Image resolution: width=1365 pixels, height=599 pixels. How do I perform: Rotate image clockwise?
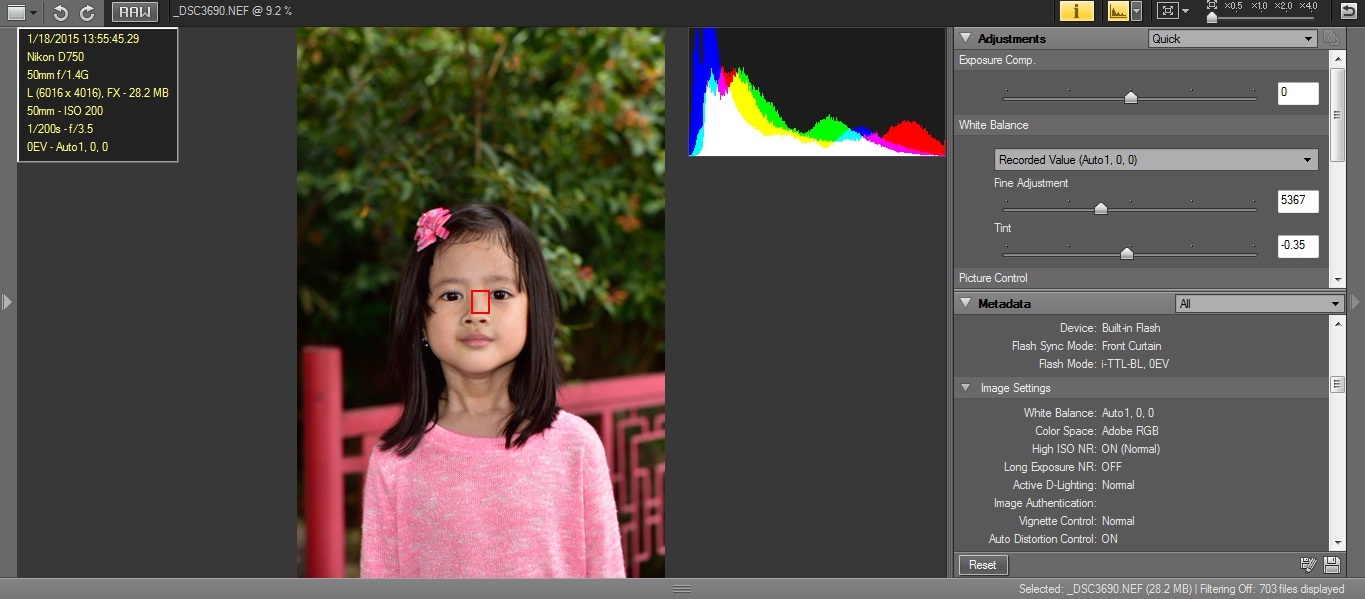pos(88,12)
